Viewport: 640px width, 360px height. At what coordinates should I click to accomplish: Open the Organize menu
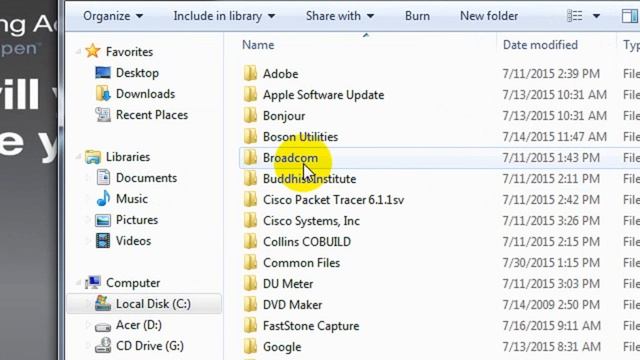(x=113, y=16)
